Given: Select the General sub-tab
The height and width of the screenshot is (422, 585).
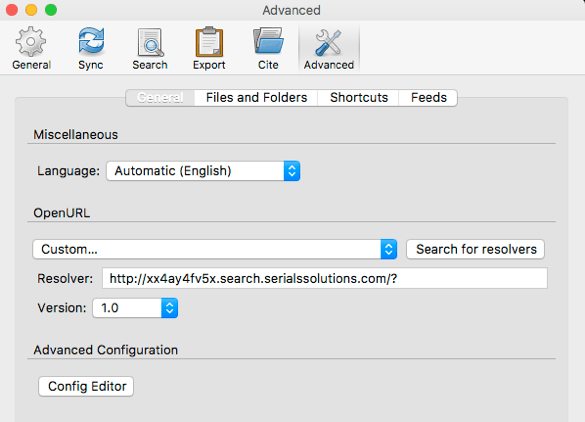Looking at the screenshot, I should point(160,98).
